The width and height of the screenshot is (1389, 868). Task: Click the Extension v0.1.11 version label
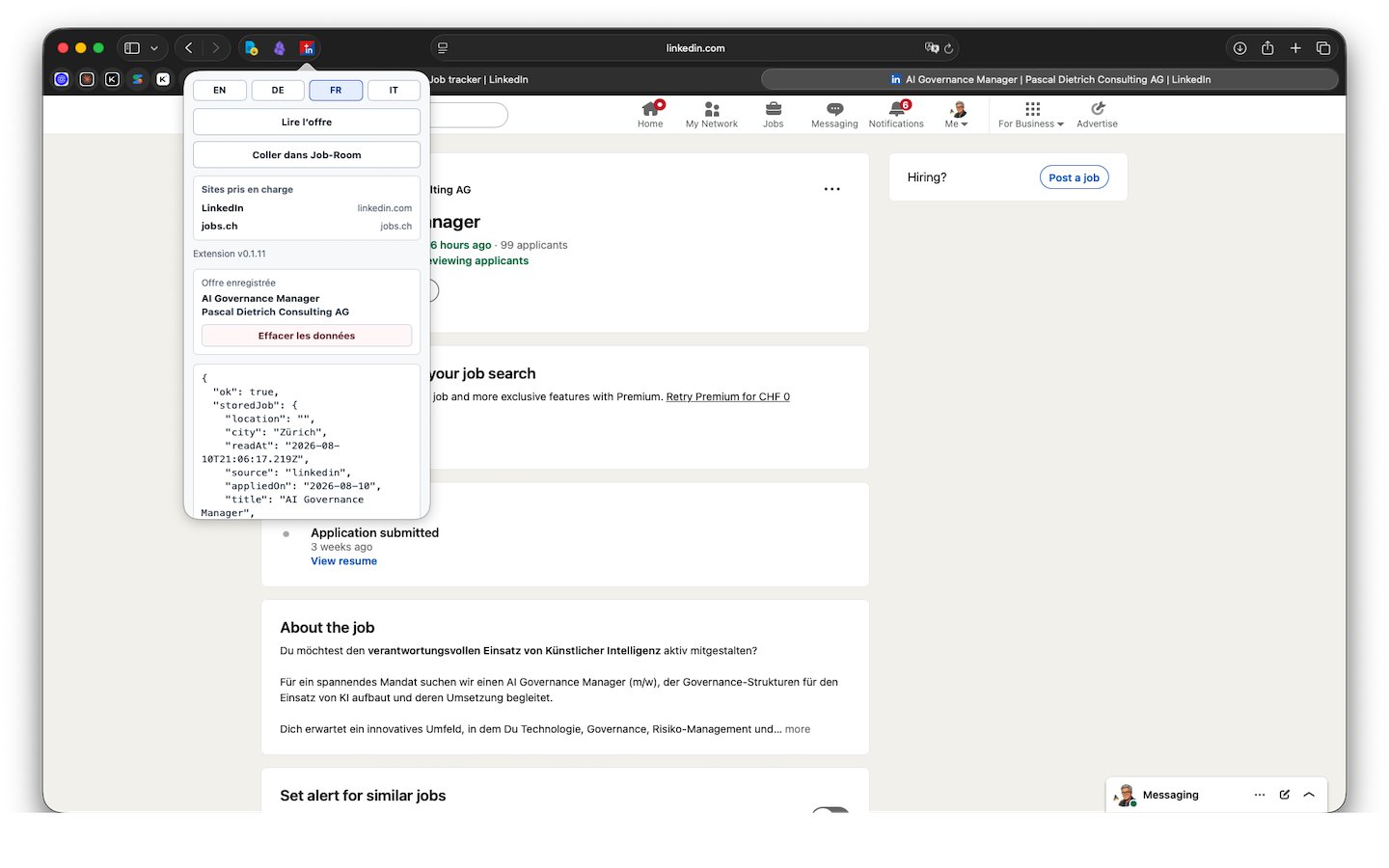[230, 255]
